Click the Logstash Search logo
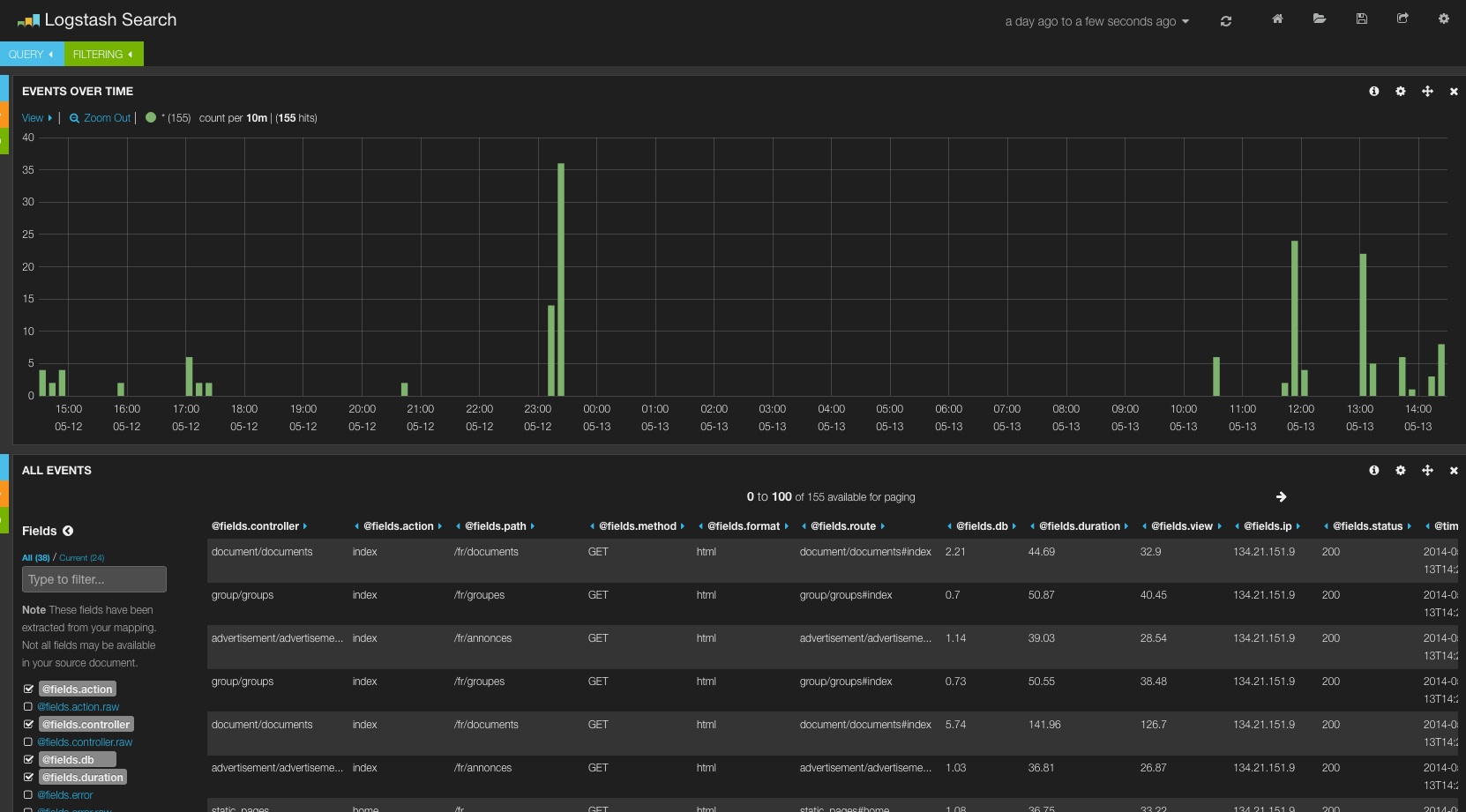1466x812 pixels. [97, 20]
